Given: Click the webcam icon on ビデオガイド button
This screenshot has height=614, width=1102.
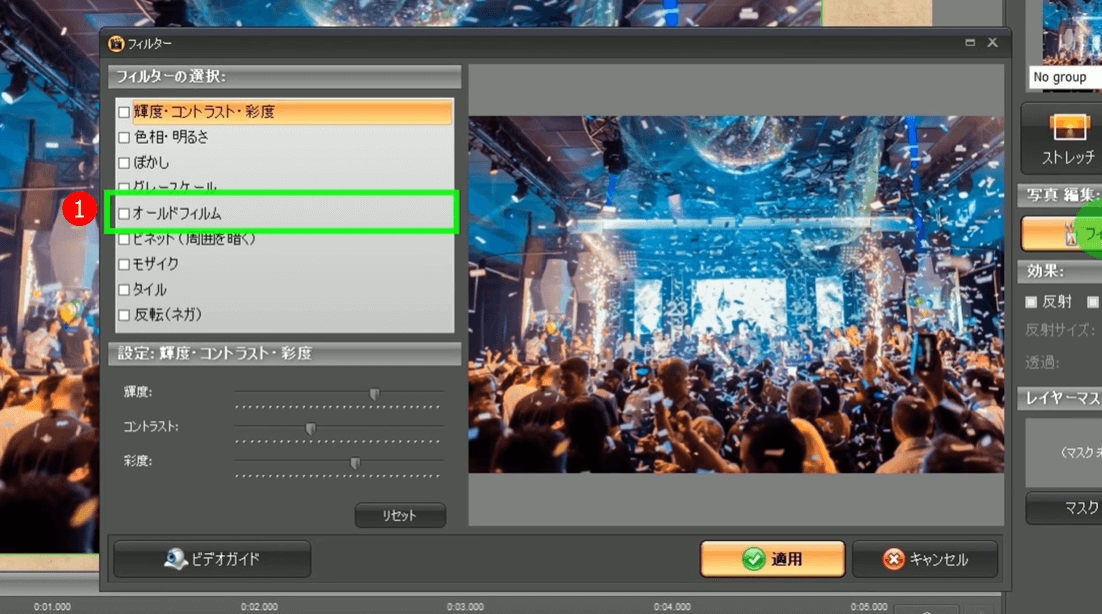Looking at the screenshot, I should (178, 559).
